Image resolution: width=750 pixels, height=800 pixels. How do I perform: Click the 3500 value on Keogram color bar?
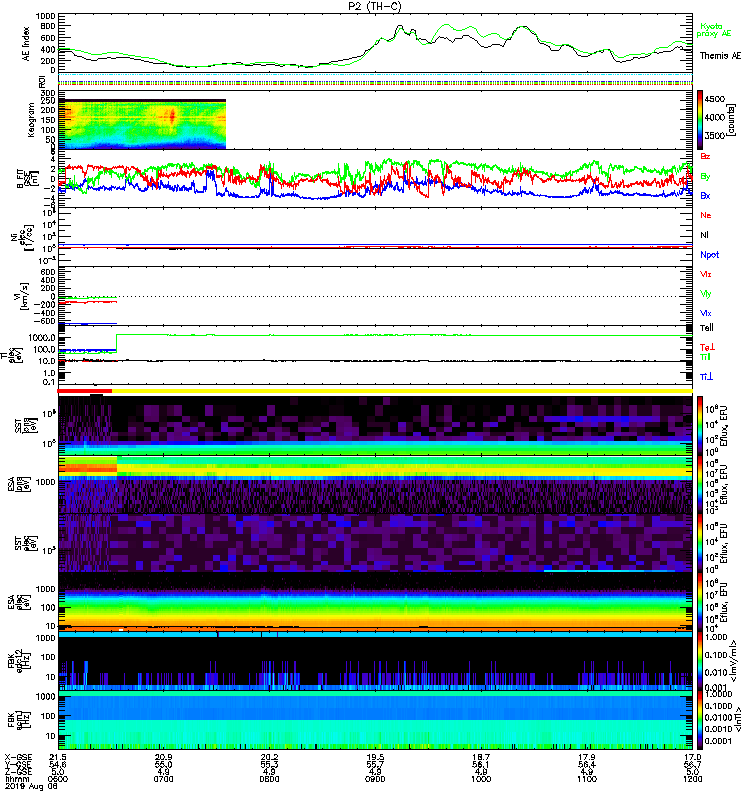click(715, 136)
